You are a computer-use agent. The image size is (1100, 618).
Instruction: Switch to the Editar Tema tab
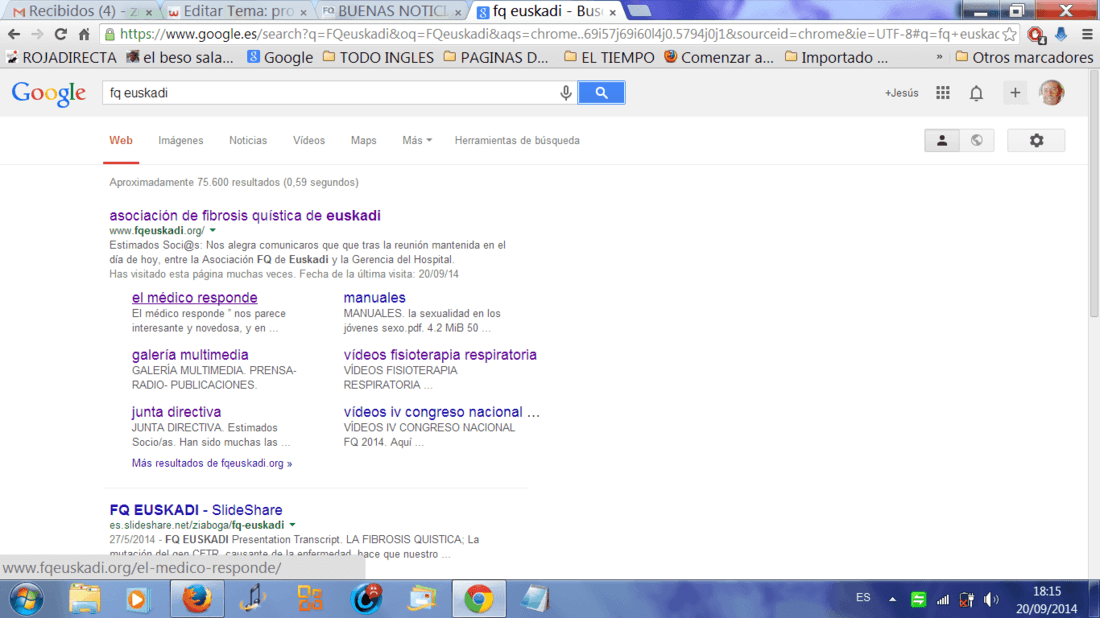tap(239, 11)
